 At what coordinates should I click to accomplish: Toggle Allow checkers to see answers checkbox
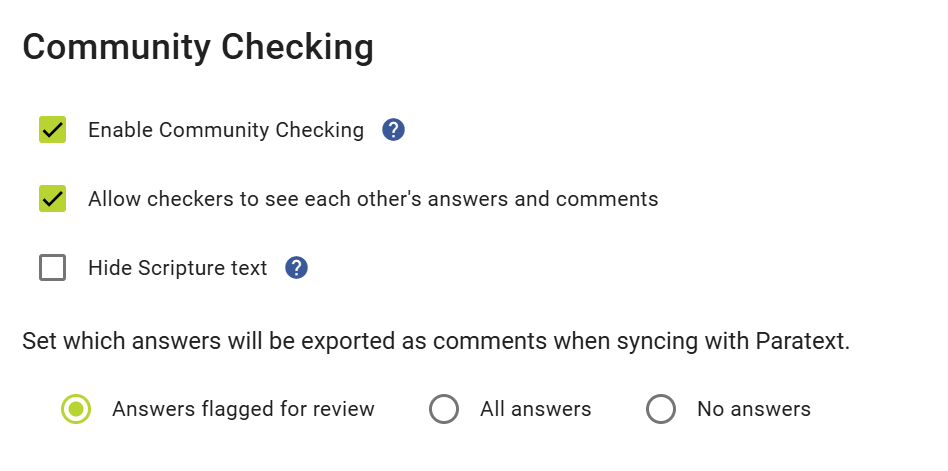pos(53,199)
